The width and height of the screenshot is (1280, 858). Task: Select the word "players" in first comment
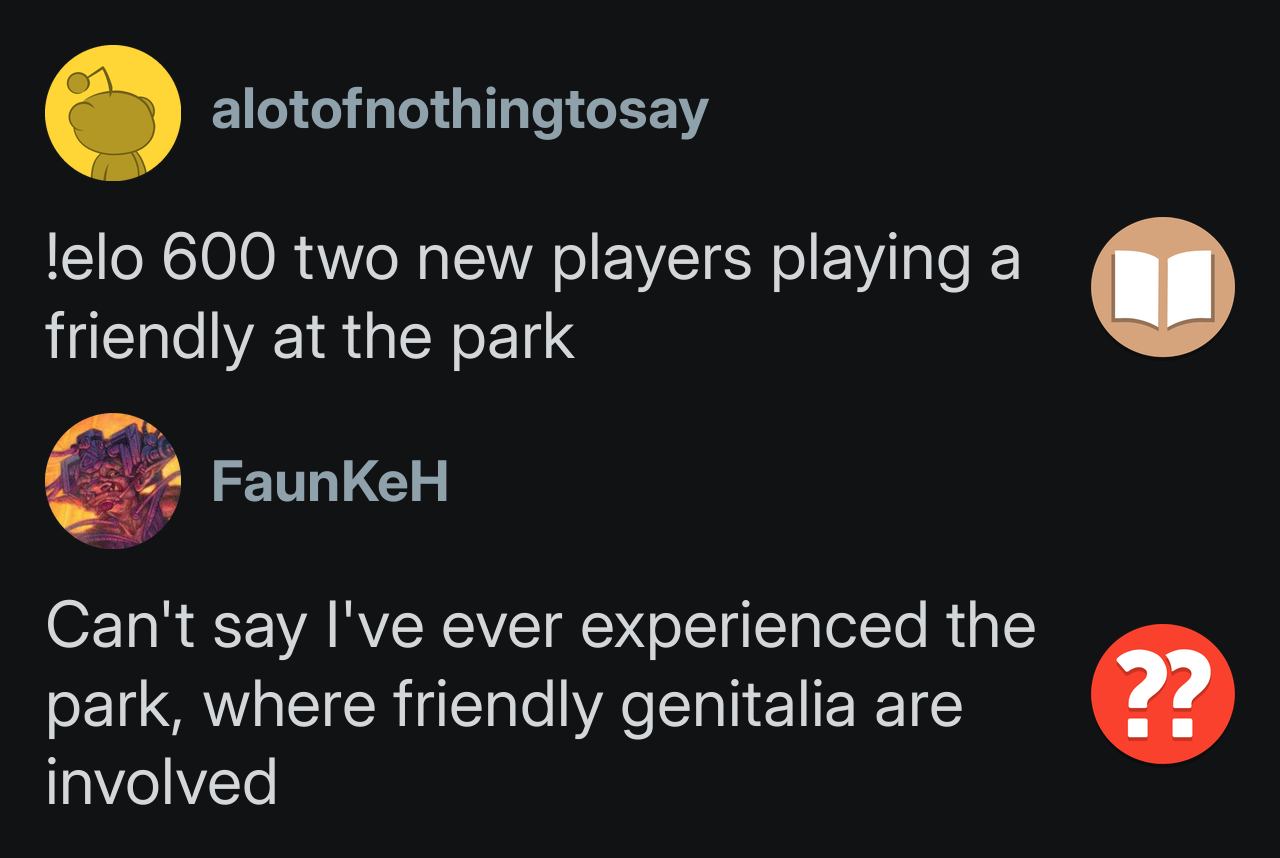651,260
